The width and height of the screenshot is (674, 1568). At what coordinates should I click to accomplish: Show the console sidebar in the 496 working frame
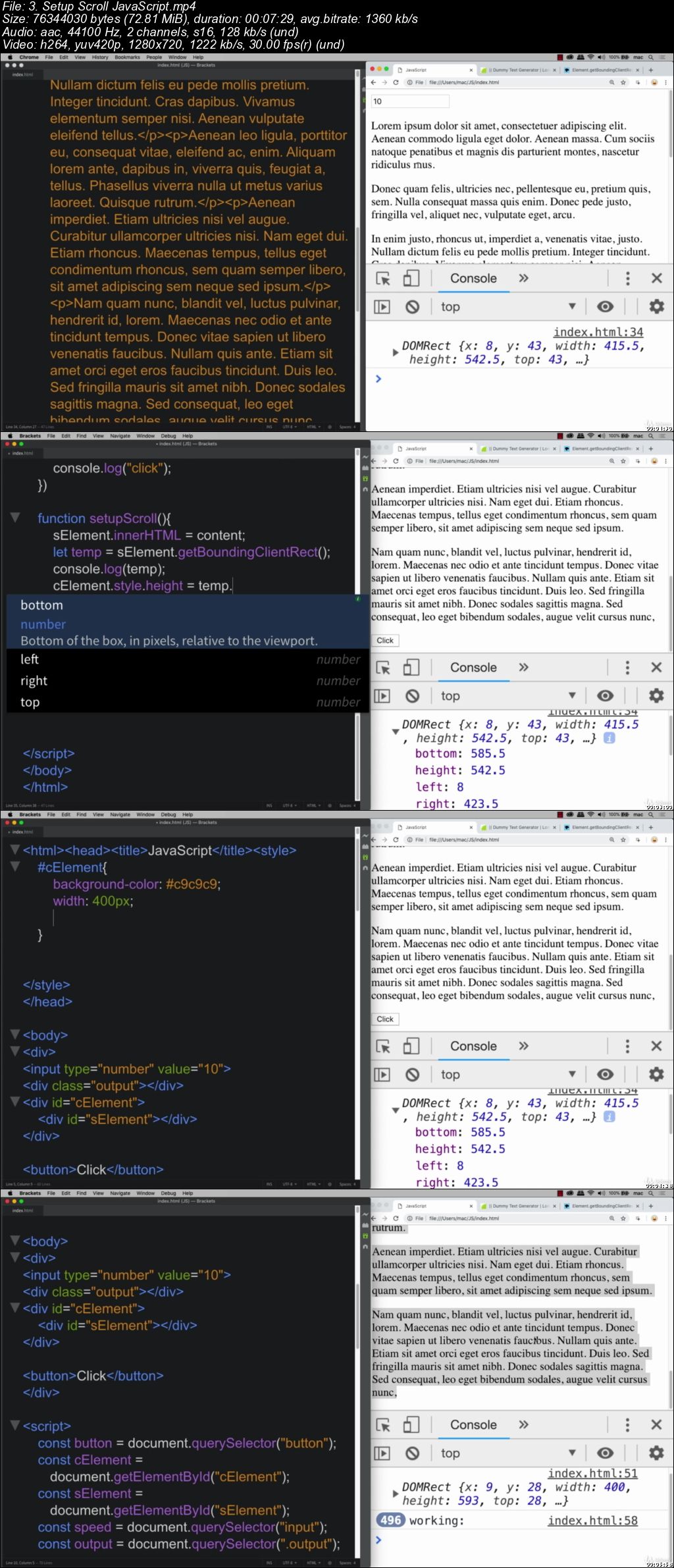click(x=382, y=1453)
